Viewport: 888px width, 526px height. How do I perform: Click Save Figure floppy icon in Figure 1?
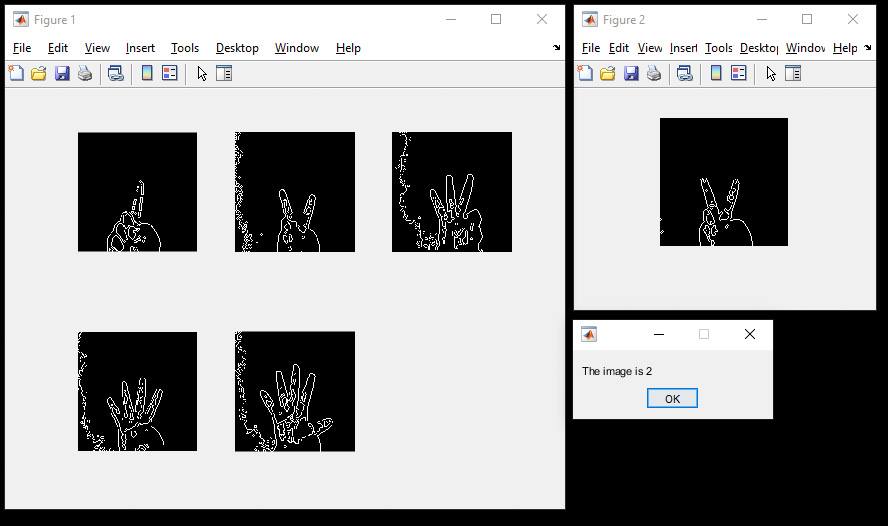[x=62, y=73]
